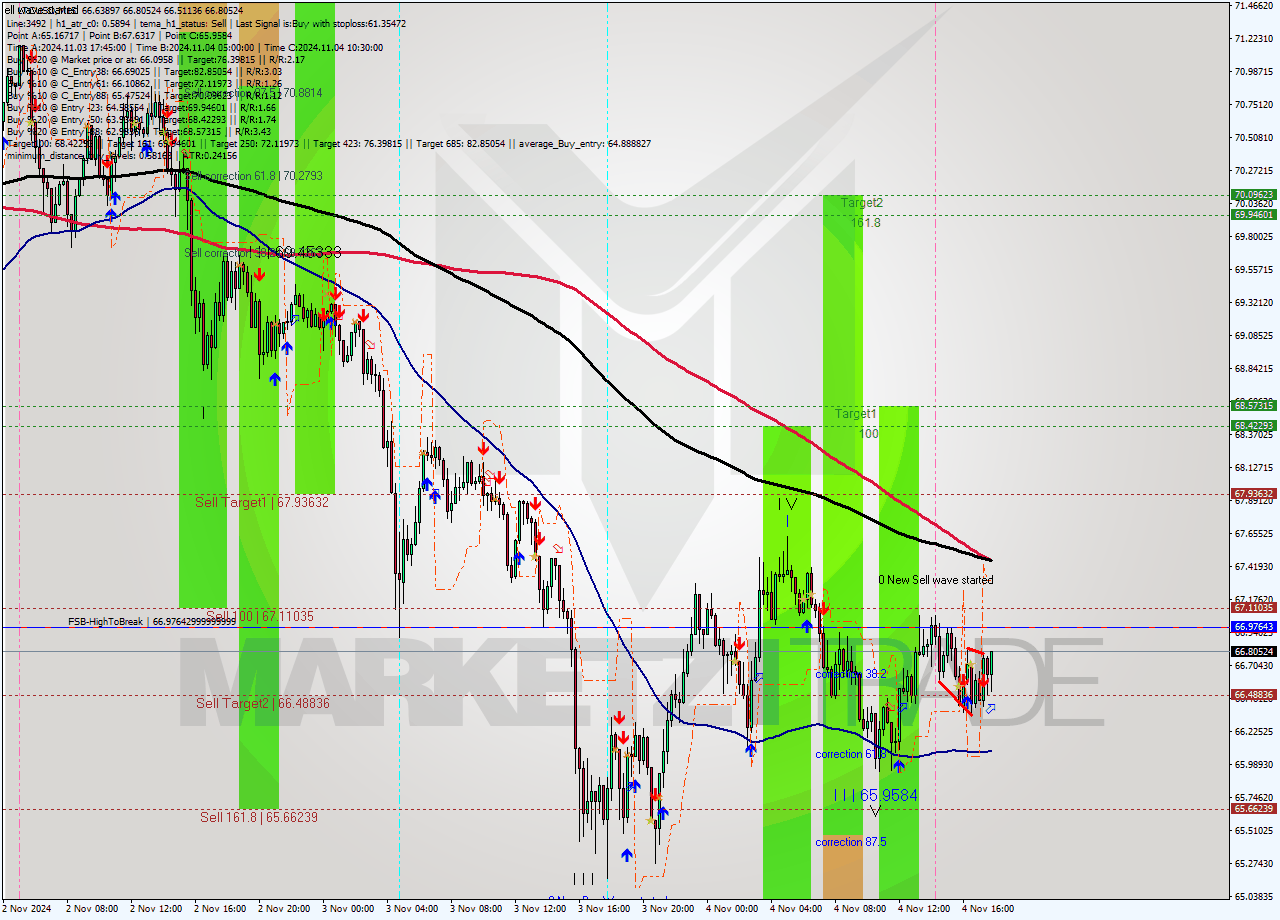Click the '2 Nov 2024' time axis label
Image resolution: width=1280 pixels, height=920 pixels.
pos(28,909)
